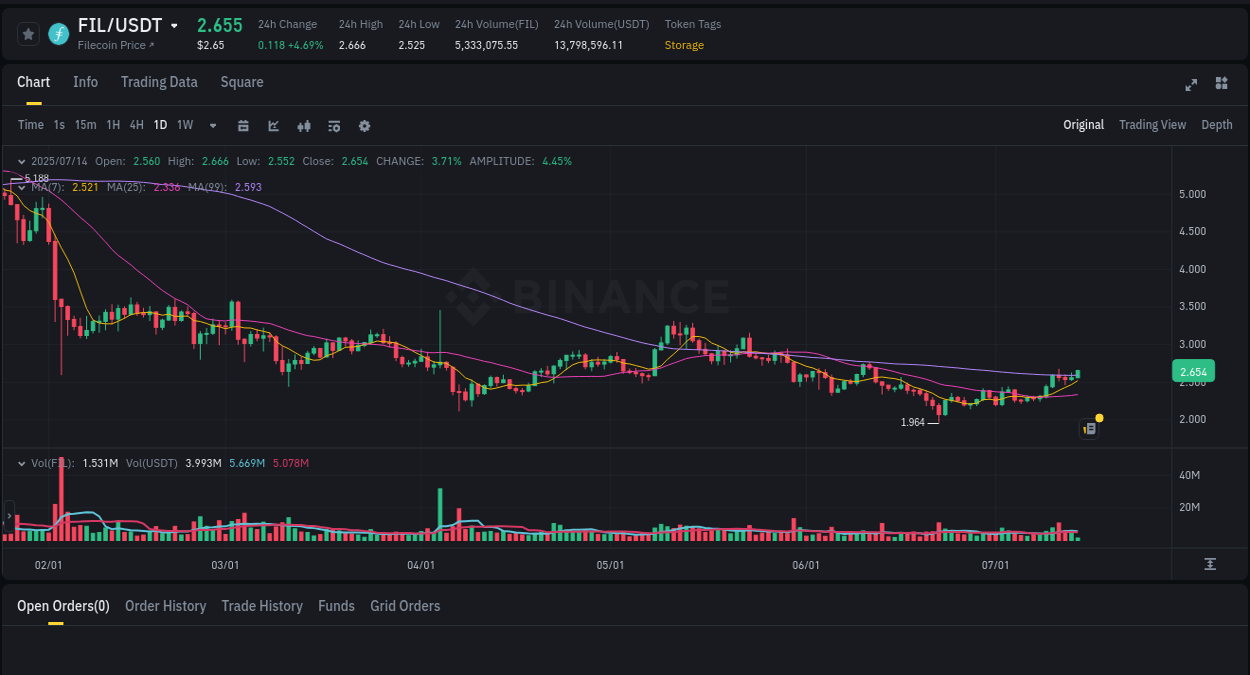
Task: Open the technical indicators icon
Action: click(x=303, y=125)
